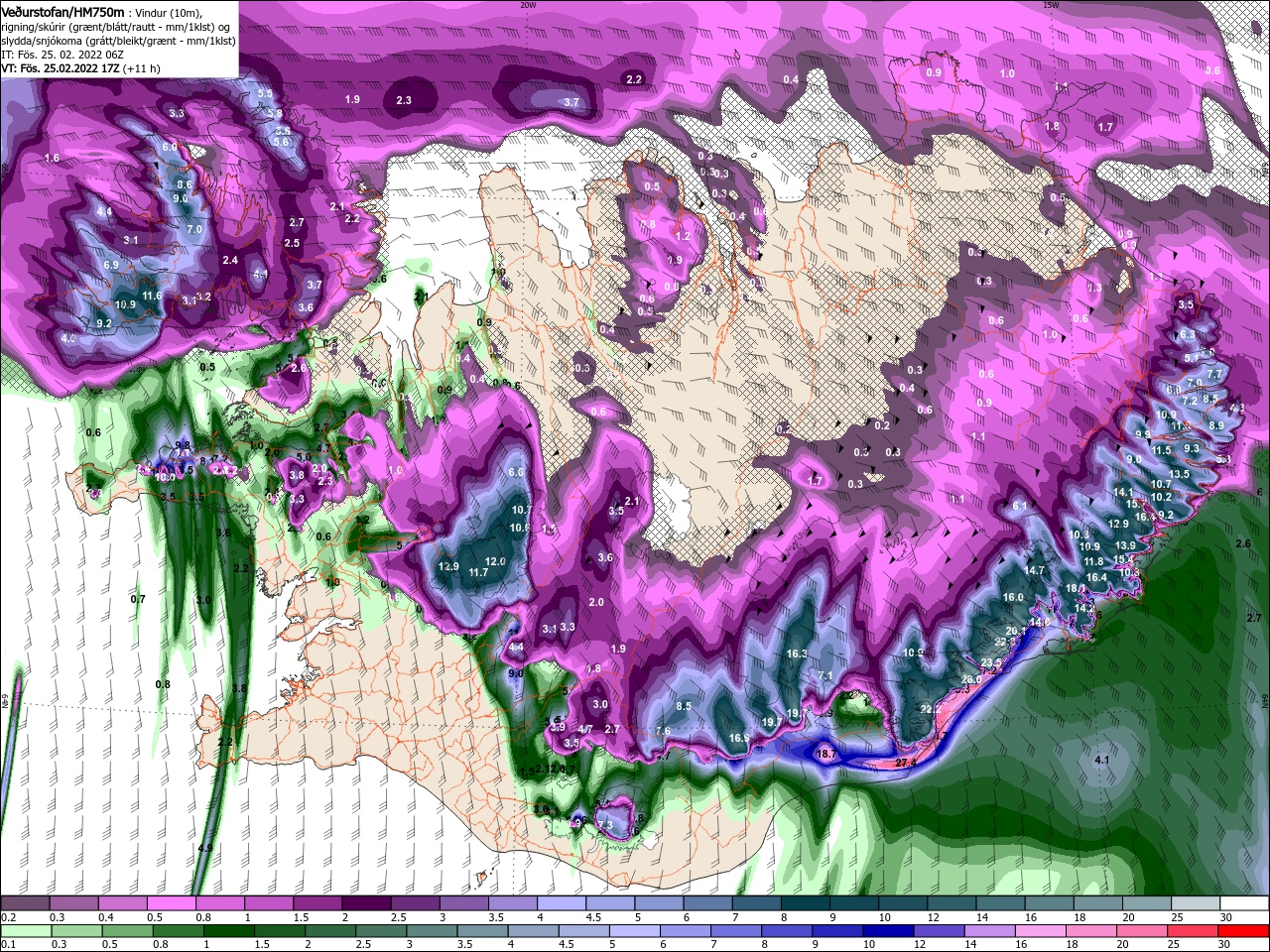
Task: Click the 0.2 label on the legend
Action: [x=9, y=917]
